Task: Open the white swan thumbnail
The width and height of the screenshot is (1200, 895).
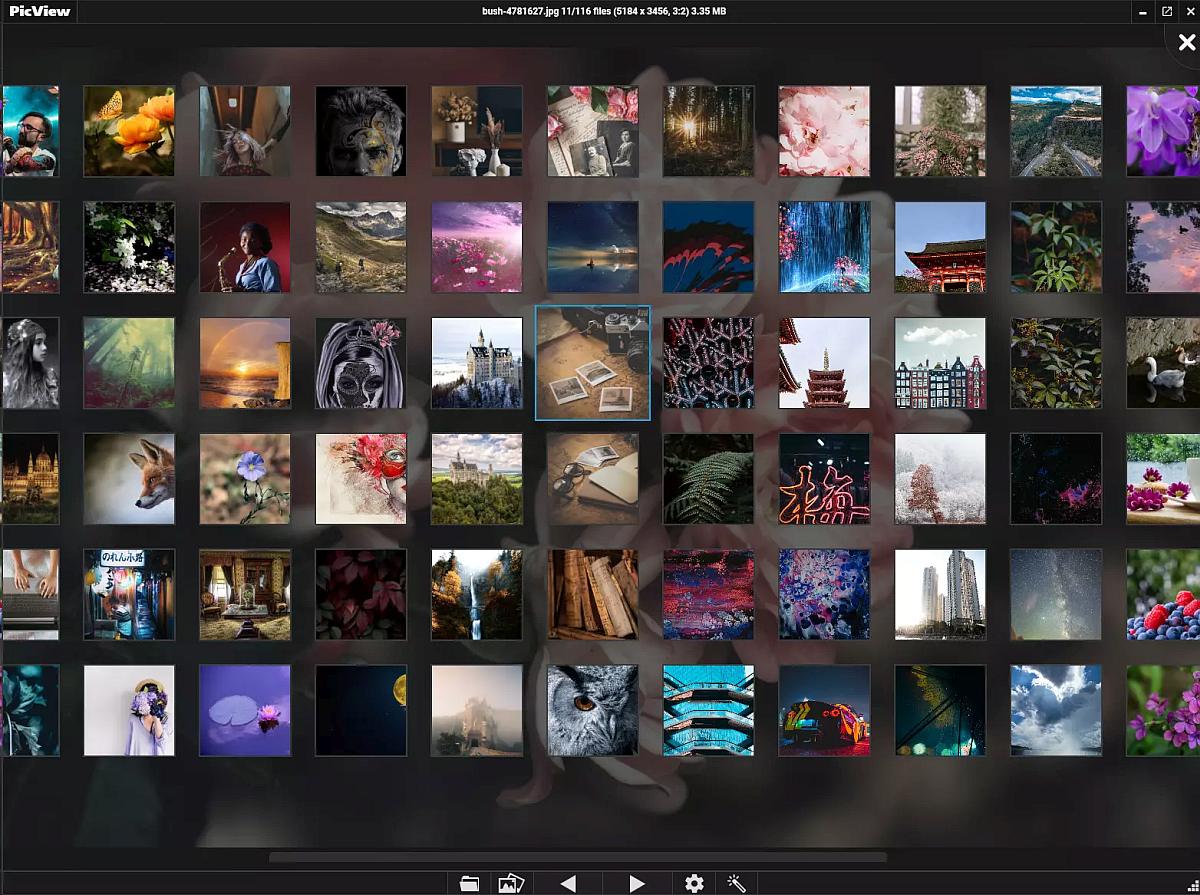Action: pos(1163,363)
